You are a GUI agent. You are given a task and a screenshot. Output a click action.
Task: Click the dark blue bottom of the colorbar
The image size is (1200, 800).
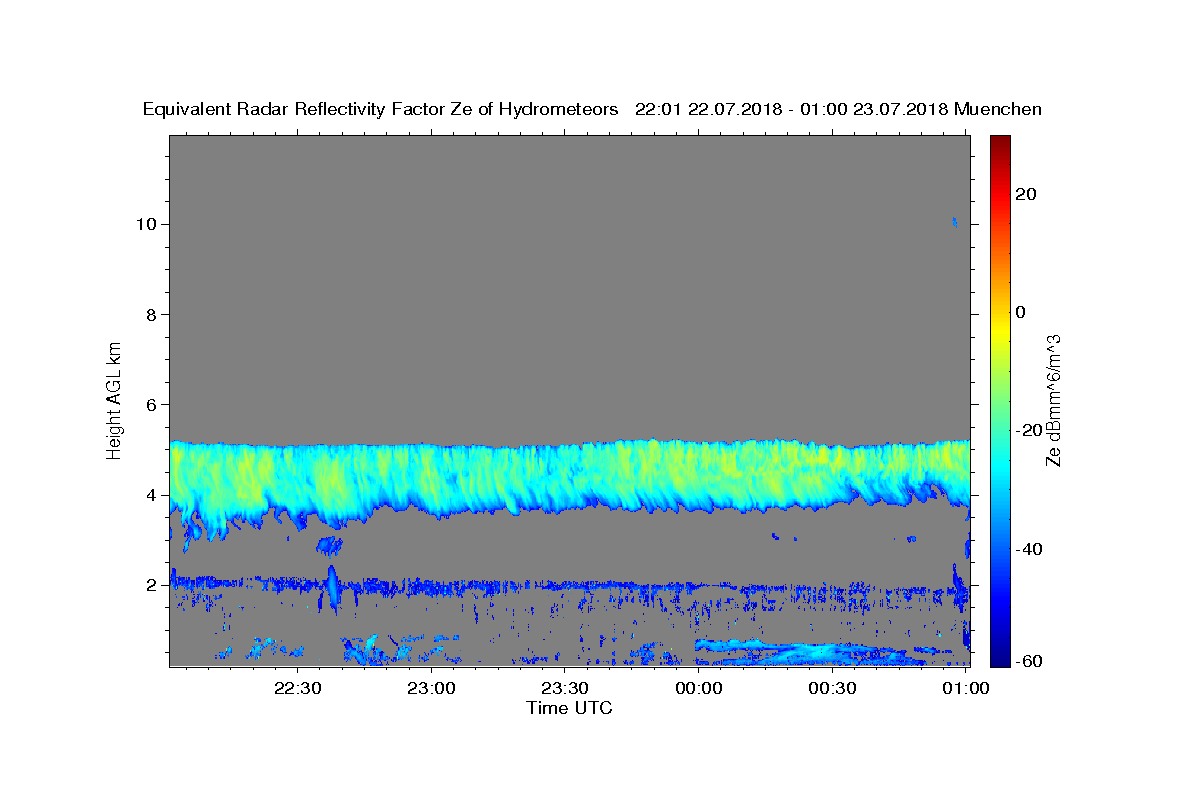(1000, 658)
